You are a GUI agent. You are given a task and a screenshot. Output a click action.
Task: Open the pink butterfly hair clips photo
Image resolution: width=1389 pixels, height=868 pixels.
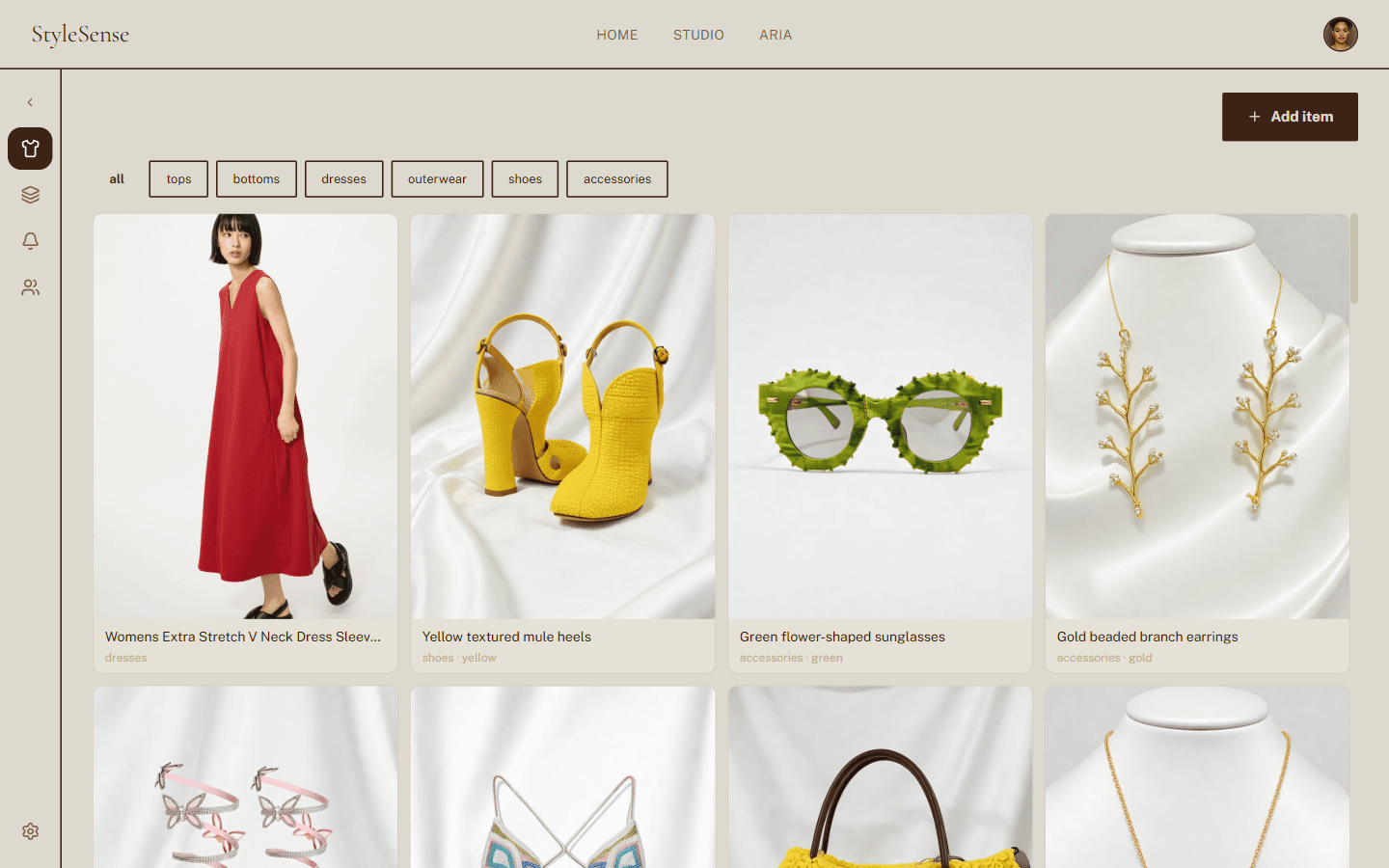point(245,777)
